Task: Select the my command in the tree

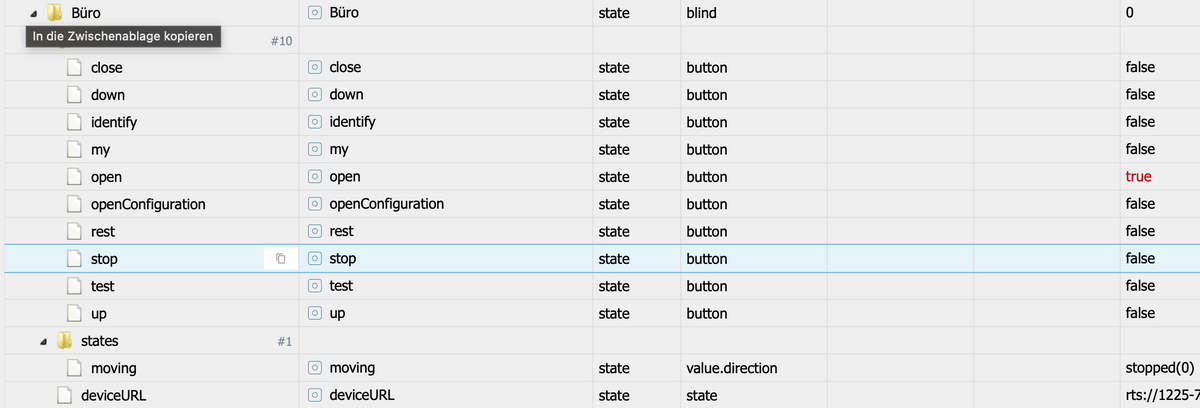Action: (x=100, y=150)
